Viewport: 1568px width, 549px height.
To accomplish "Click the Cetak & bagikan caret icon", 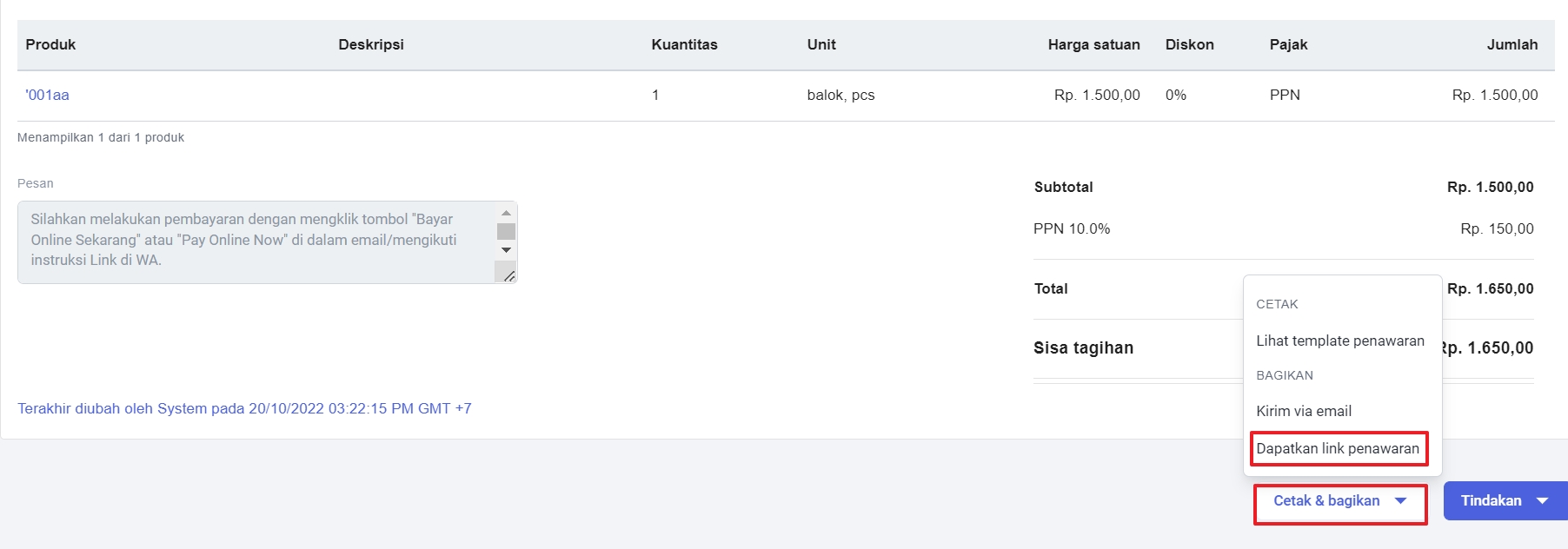I will [1400, 500].
